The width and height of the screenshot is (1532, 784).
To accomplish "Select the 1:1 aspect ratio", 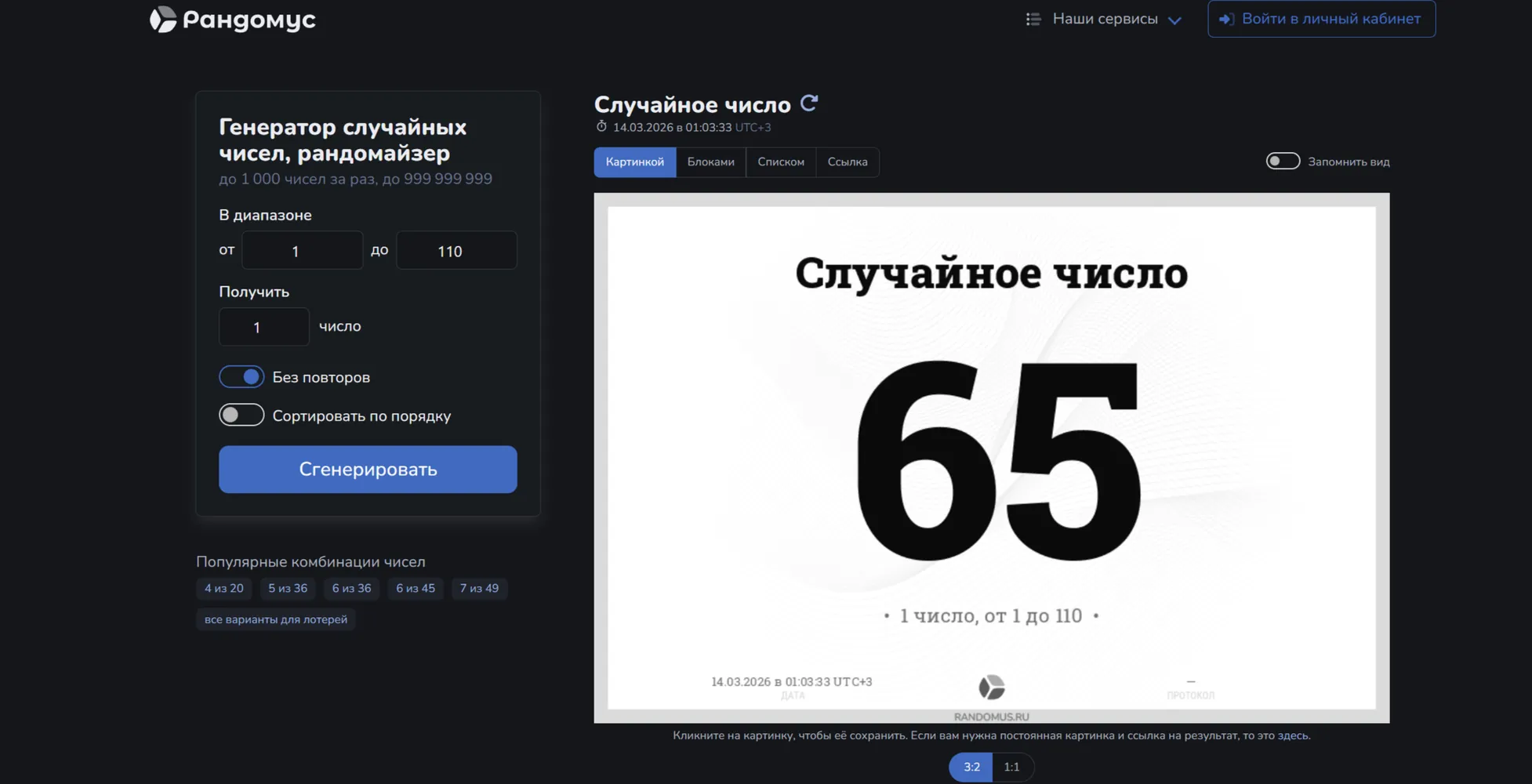I will [1012, 767].
